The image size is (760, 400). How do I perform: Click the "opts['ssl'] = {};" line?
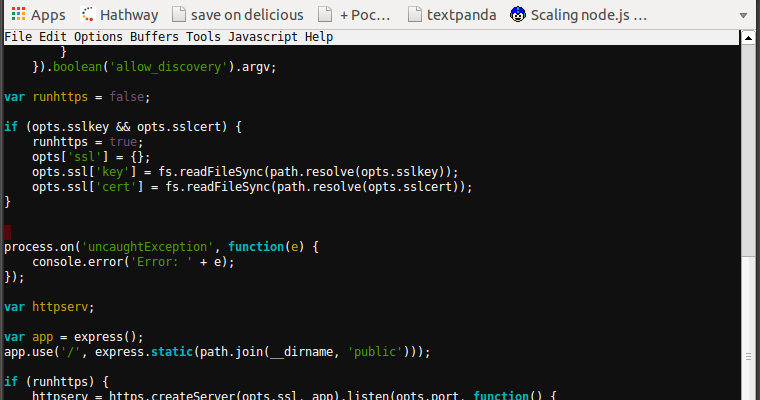[91, 157]
